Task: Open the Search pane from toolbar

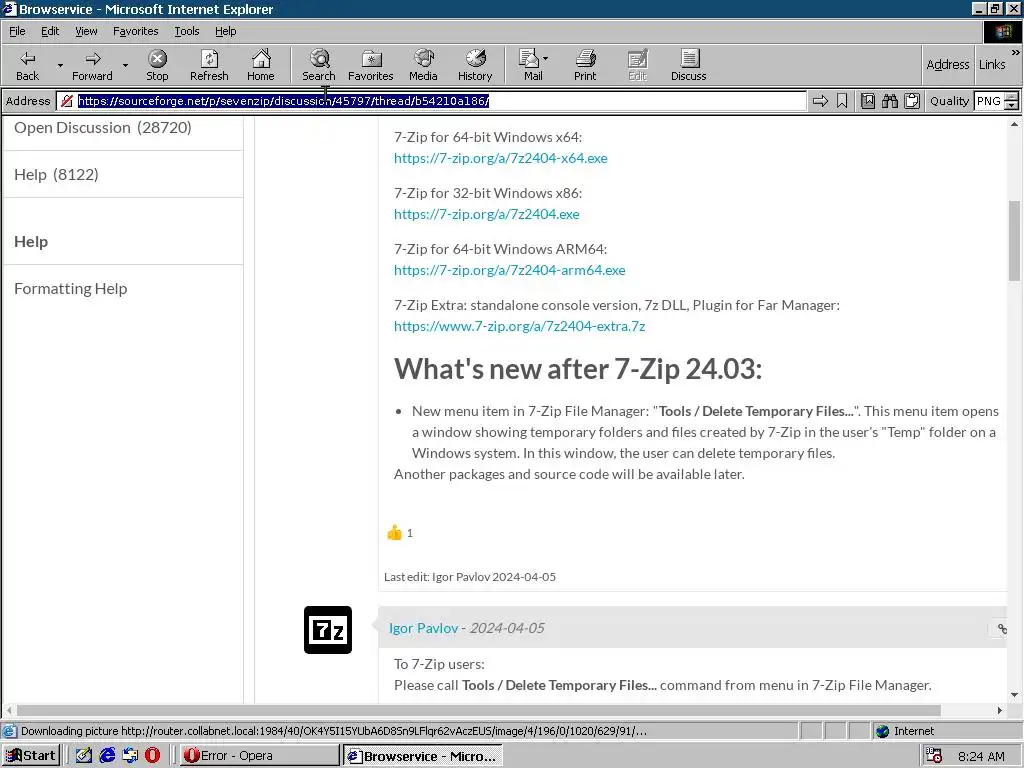Action: tap(319, 65)
